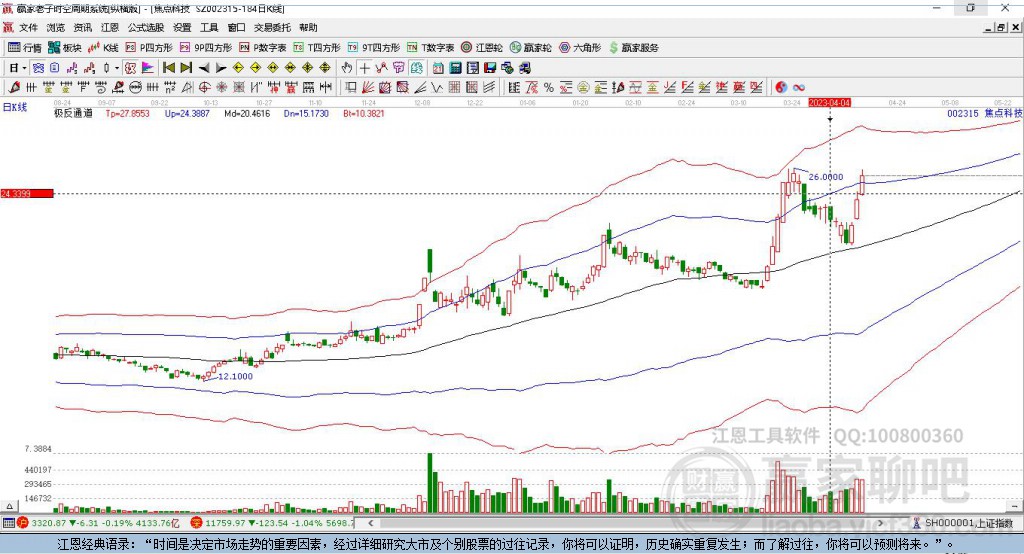Open the calendar icon numbered 21
Screen dimensions: 1024x554
click(x=438, y=68)
